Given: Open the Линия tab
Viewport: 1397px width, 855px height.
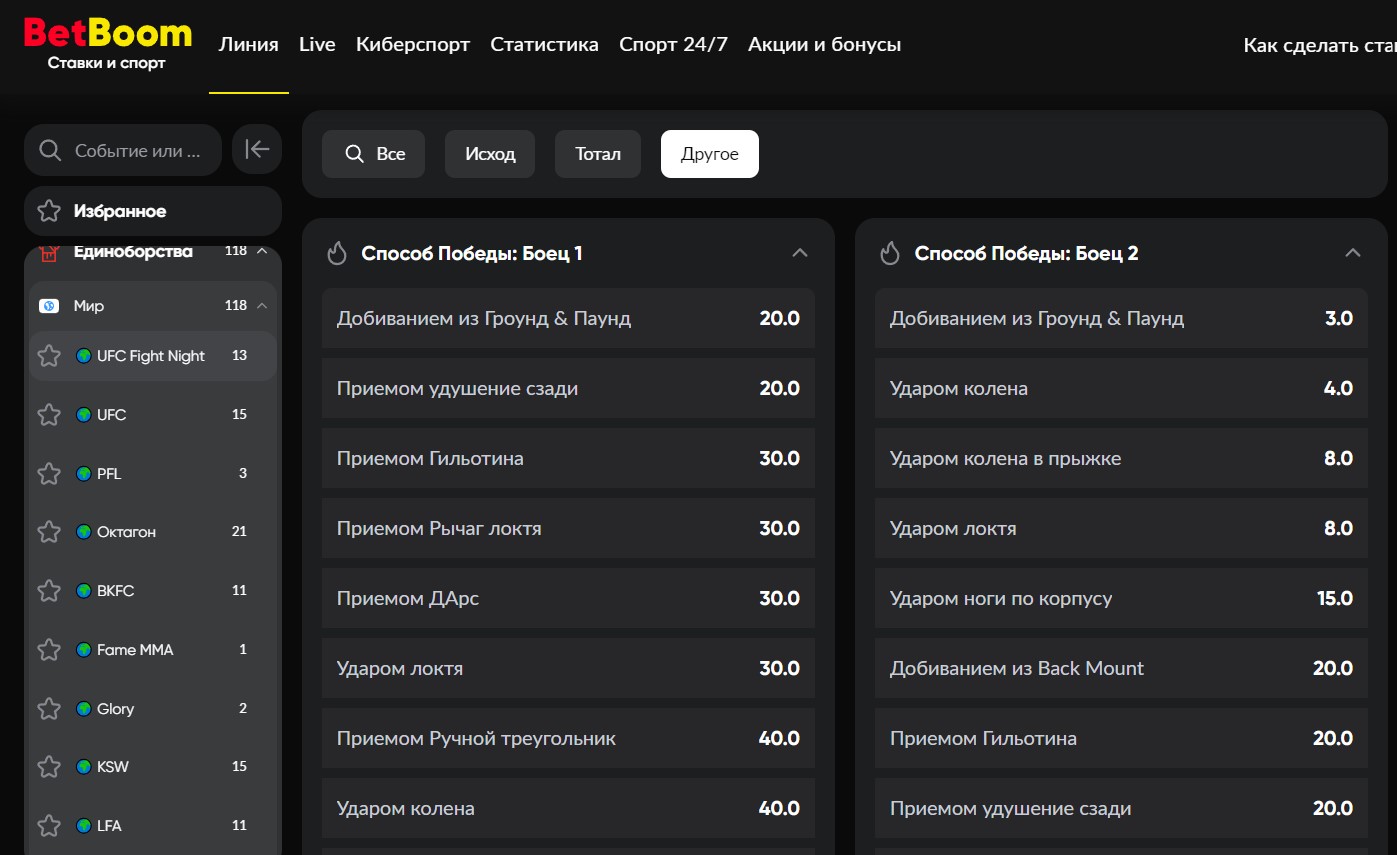Looking at the screenshot, I should (x=249, y=45).
